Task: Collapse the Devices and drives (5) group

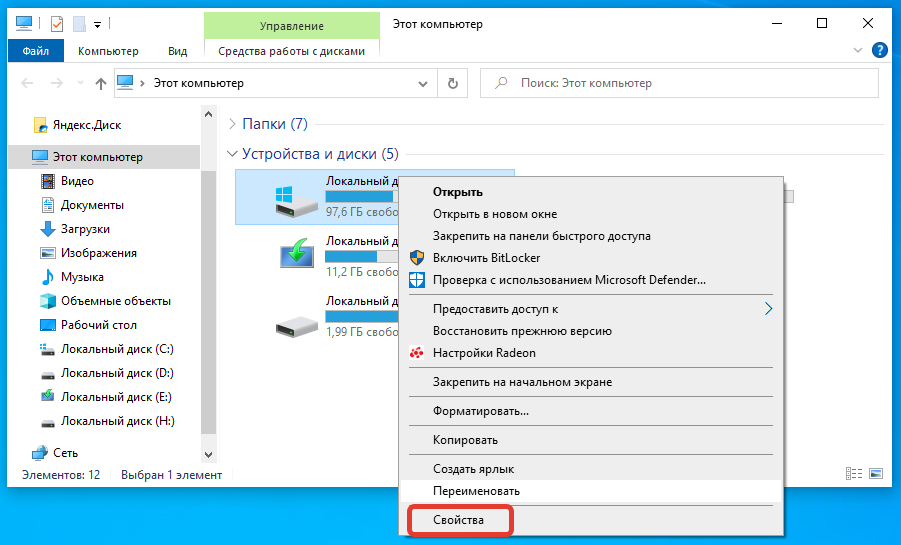Action: pyautogui.click(x=233, y=154)
